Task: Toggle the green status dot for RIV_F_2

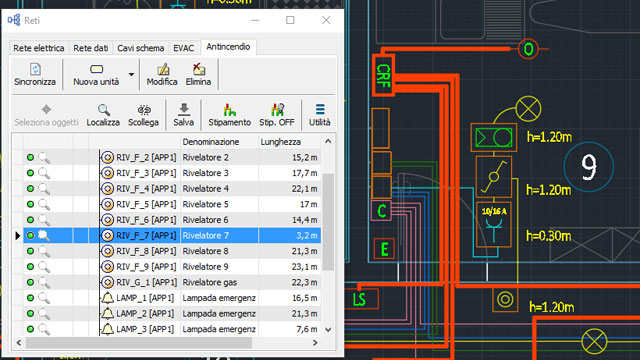Action: pos(30,158)
